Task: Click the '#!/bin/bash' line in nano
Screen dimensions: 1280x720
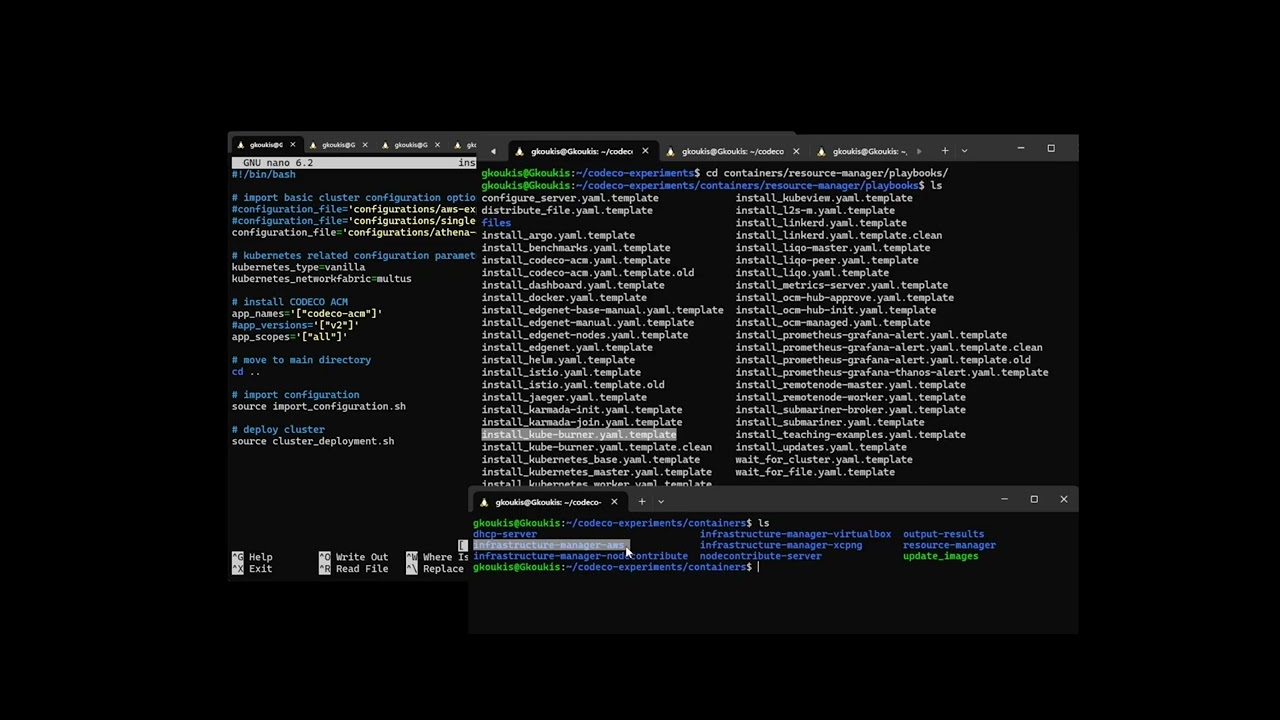Action: point(264,175)
